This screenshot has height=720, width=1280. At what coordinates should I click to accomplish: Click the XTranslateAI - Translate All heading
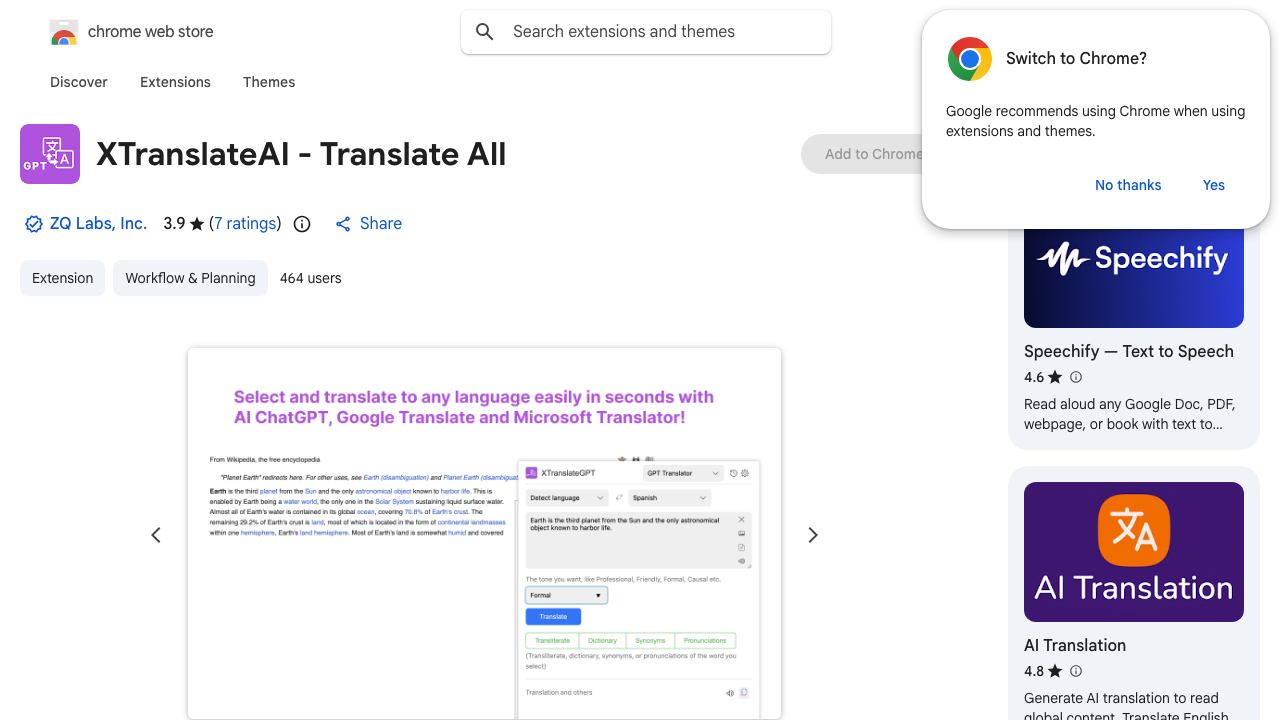coord(301,154)
